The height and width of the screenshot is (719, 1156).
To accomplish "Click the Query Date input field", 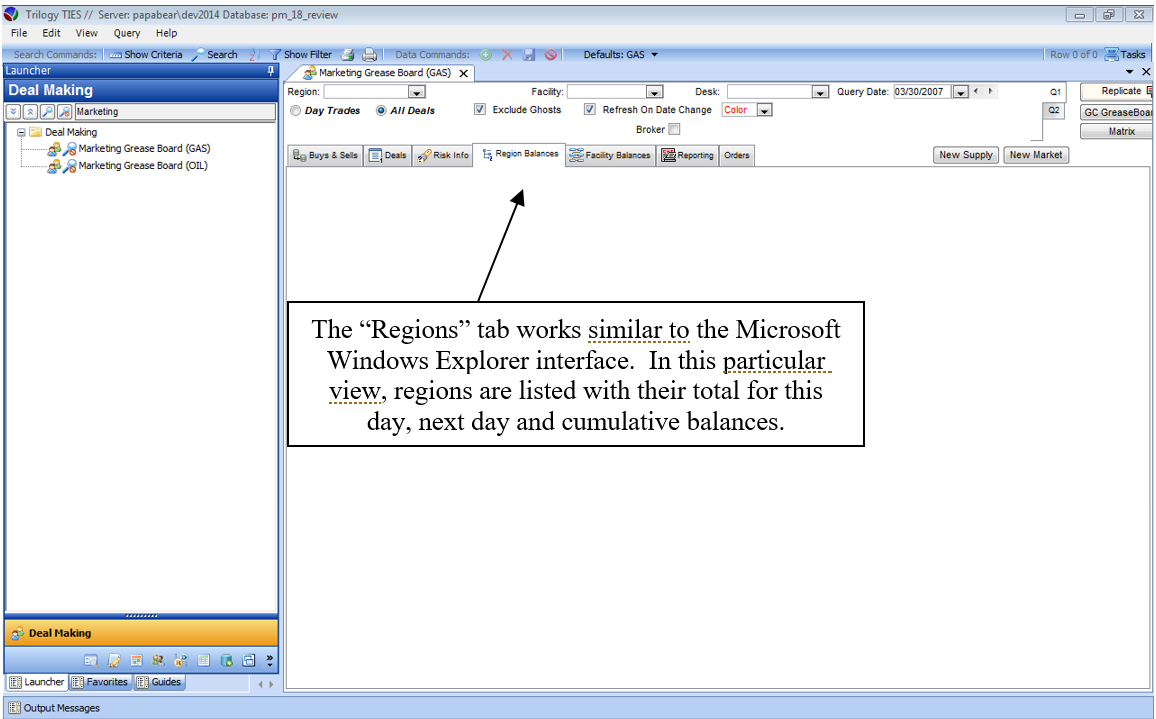I will coord(921,92).
